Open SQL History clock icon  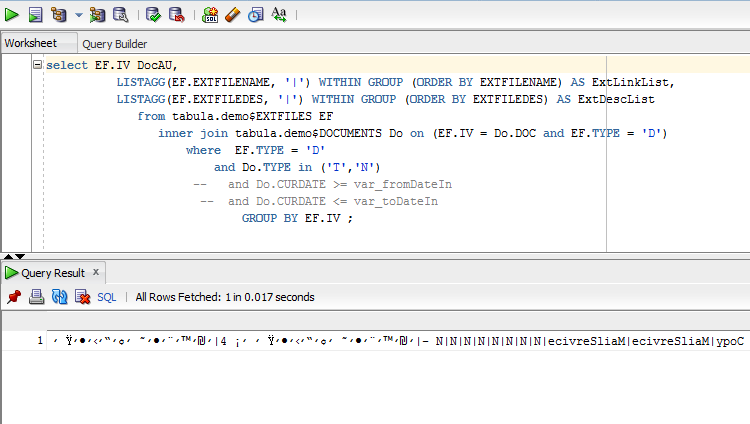click(x=255, y=14)
